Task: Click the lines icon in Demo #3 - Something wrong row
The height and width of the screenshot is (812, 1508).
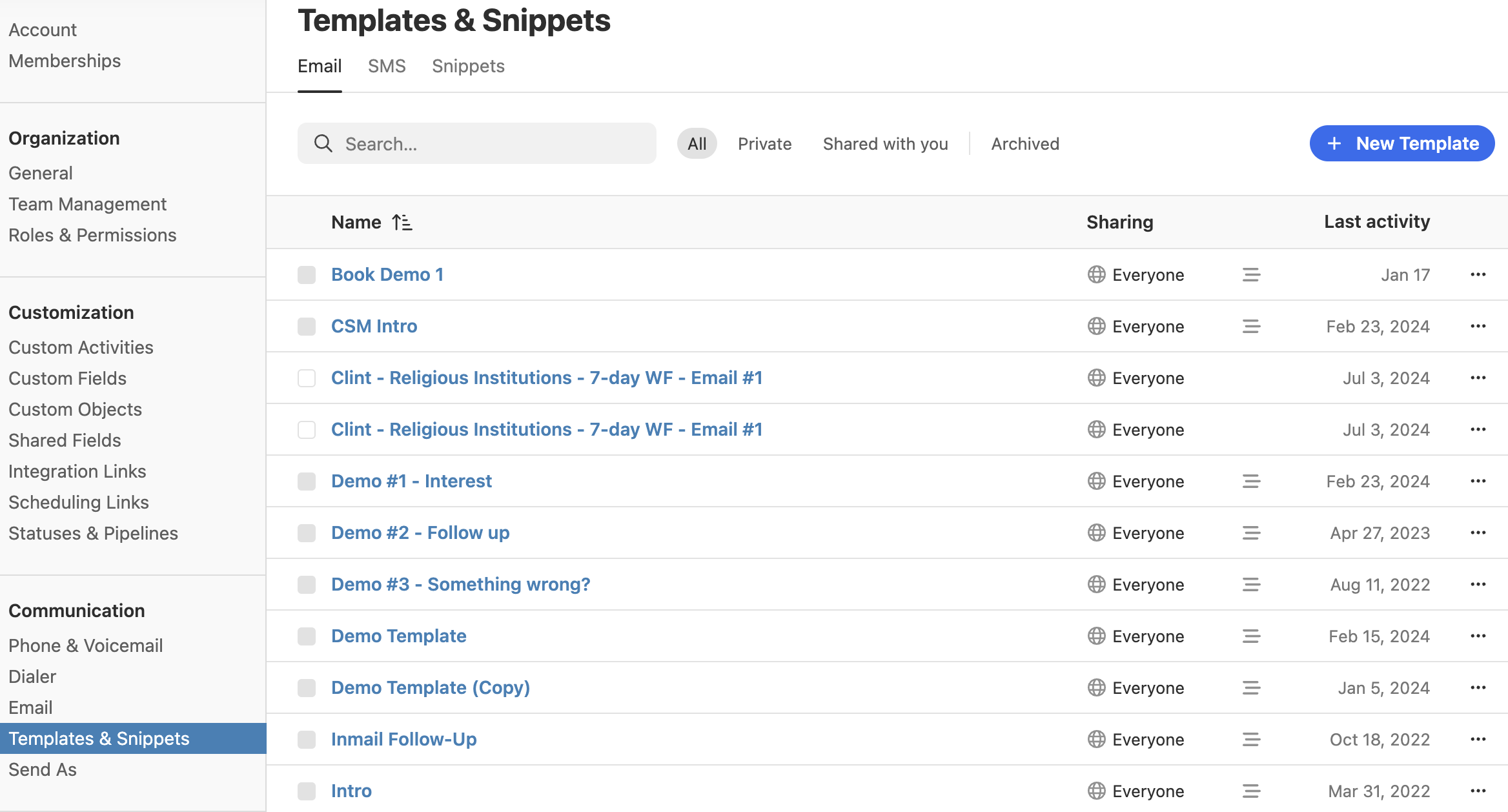Action: point(1251,584)
